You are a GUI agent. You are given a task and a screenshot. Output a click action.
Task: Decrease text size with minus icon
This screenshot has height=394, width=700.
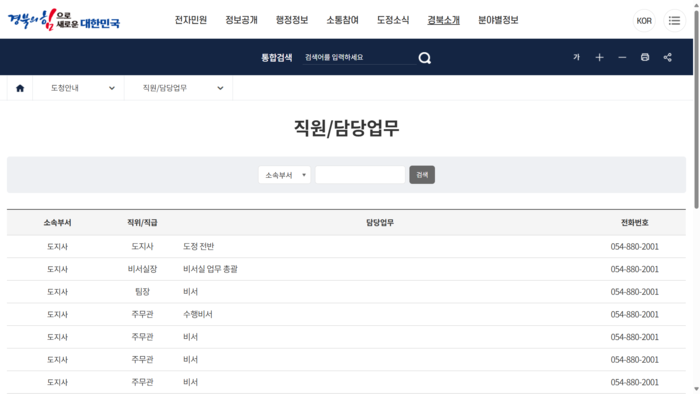pyautogui.click(x=622, y=57)
